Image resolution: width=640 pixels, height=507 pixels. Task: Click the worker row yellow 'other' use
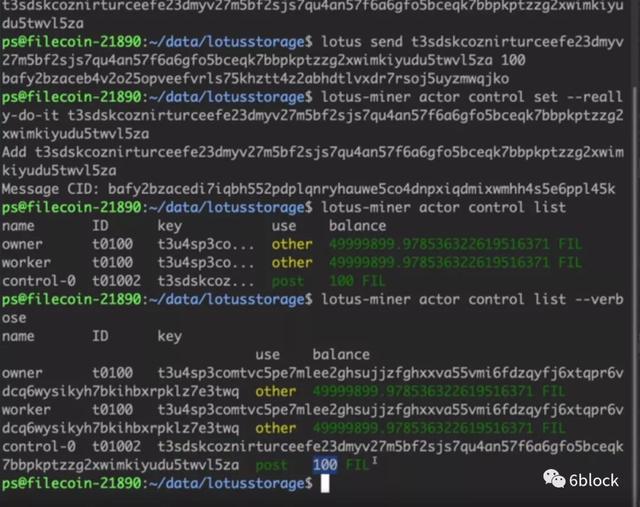pos(292,262)
